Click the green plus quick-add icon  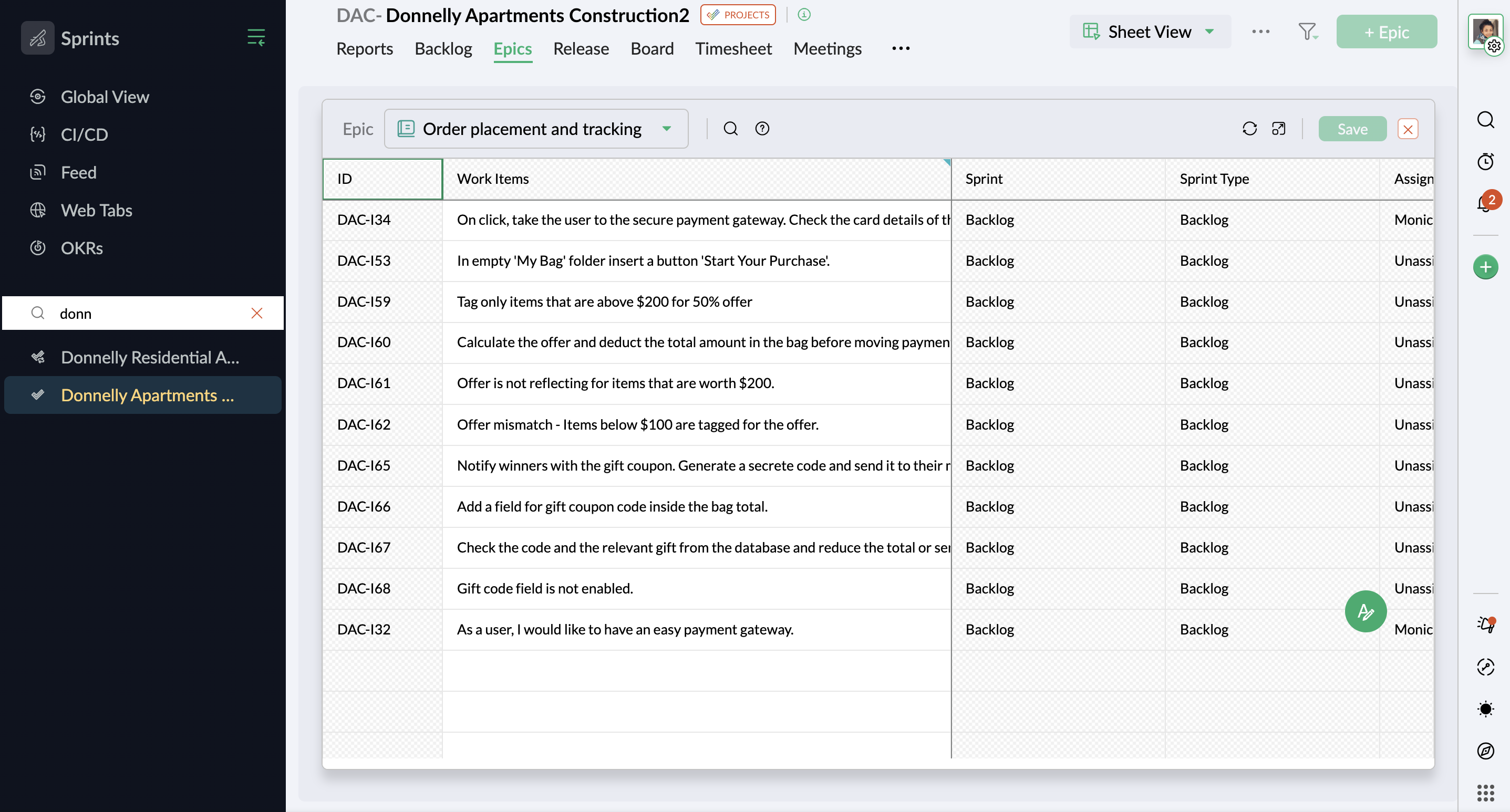(1485, 268)
